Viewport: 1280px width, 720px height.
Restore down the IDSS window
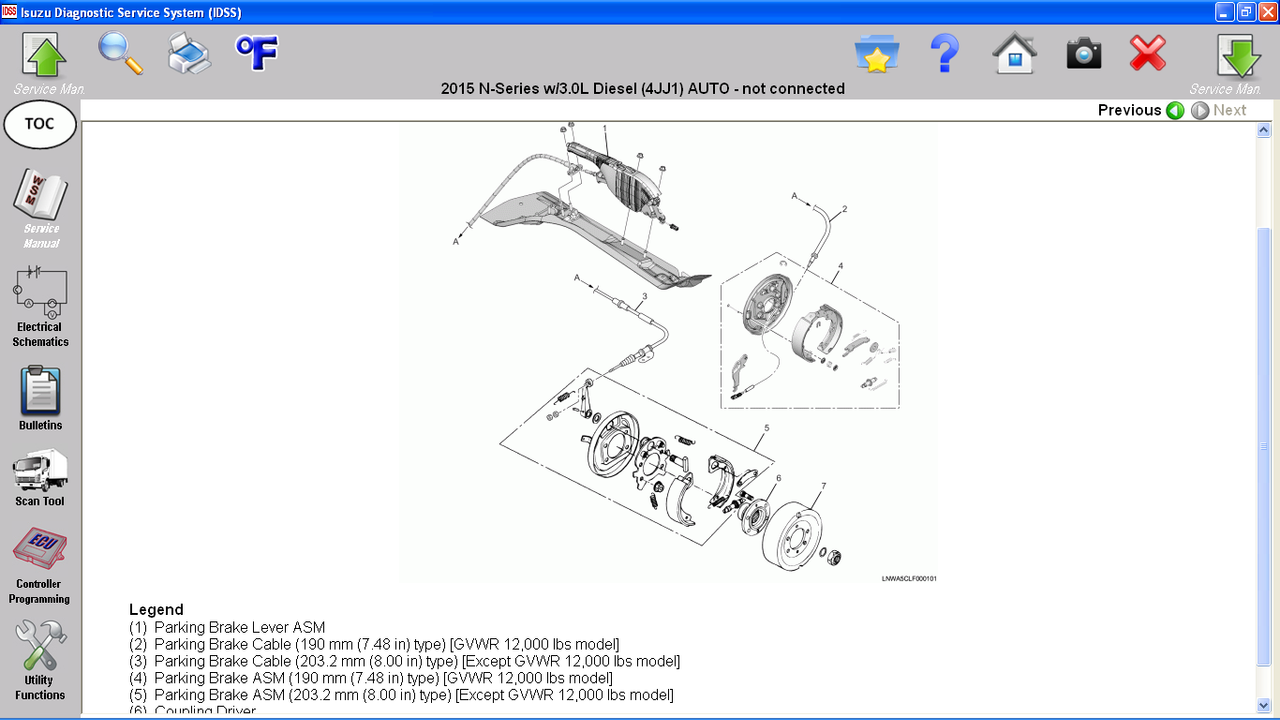(x=1246, y=12)
